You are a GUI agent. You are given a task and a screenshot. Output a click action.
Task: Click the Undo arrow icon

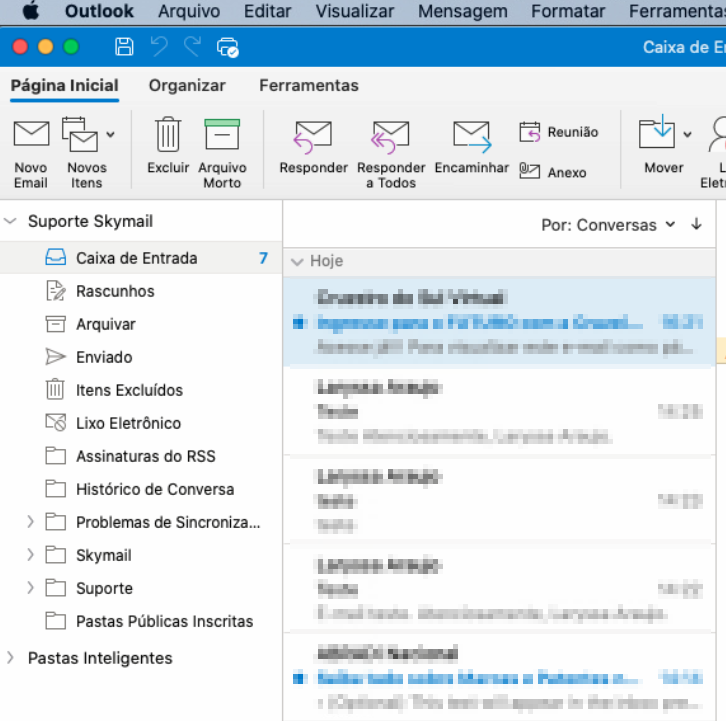tap(159, 47)
